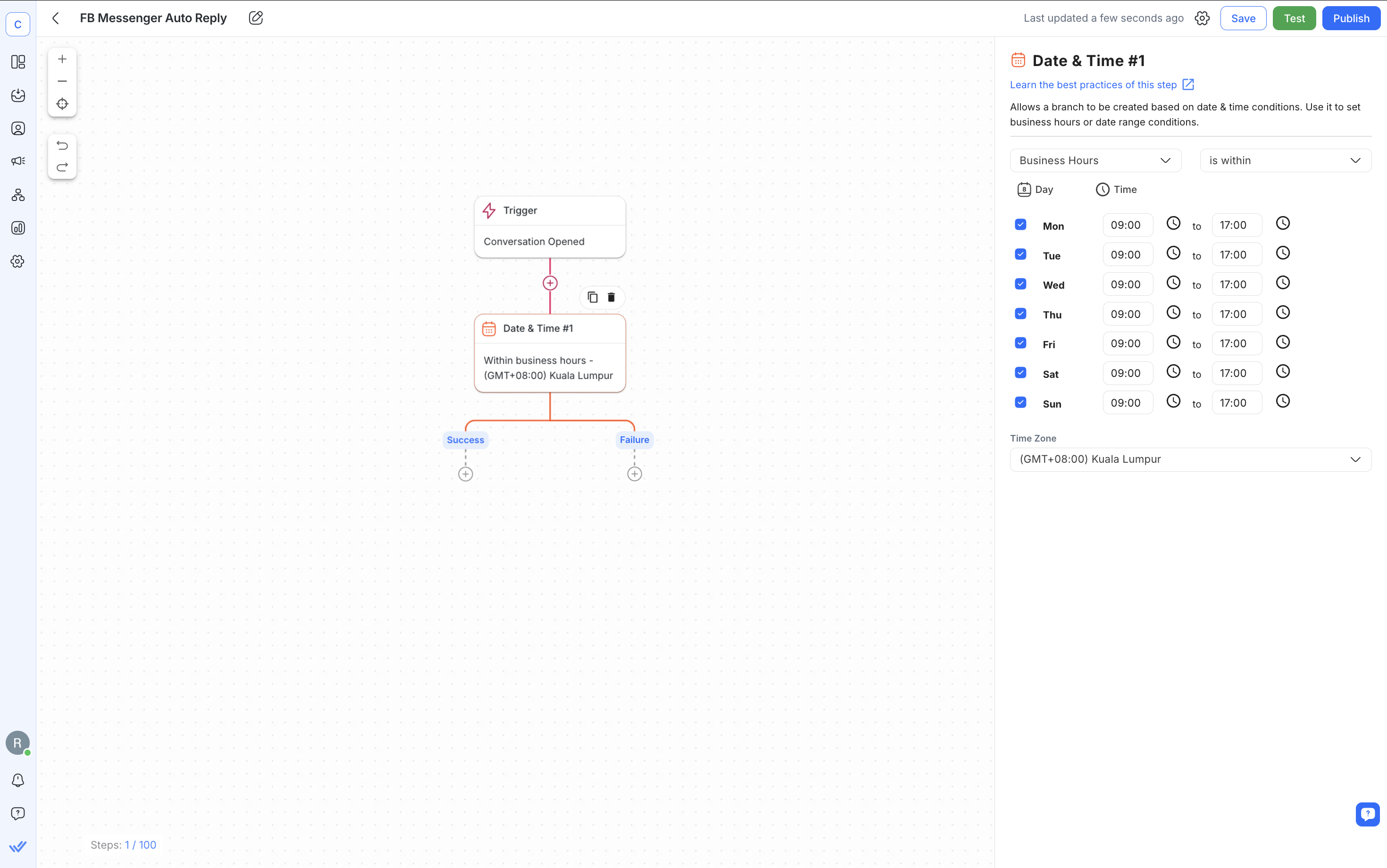Switch to the Time tab
Screen dimensions: 1387x868
1117,190
